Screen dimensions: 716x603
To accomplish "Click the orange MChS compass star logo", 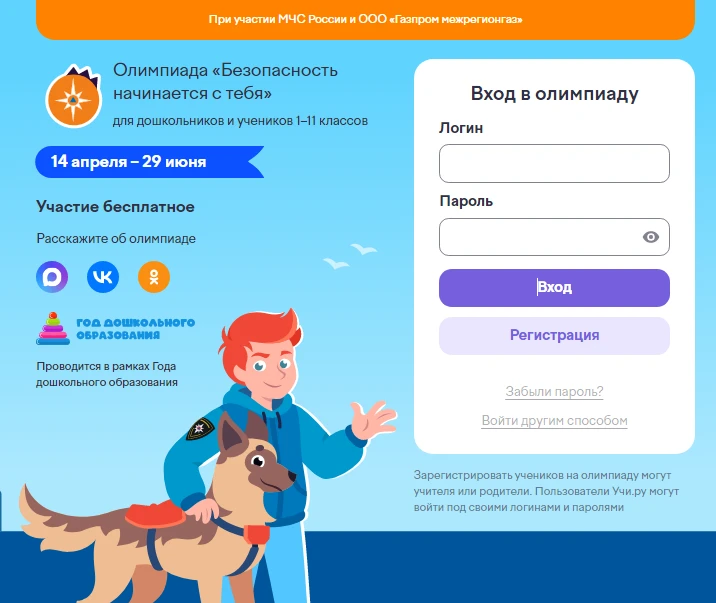I will [74, 97].
